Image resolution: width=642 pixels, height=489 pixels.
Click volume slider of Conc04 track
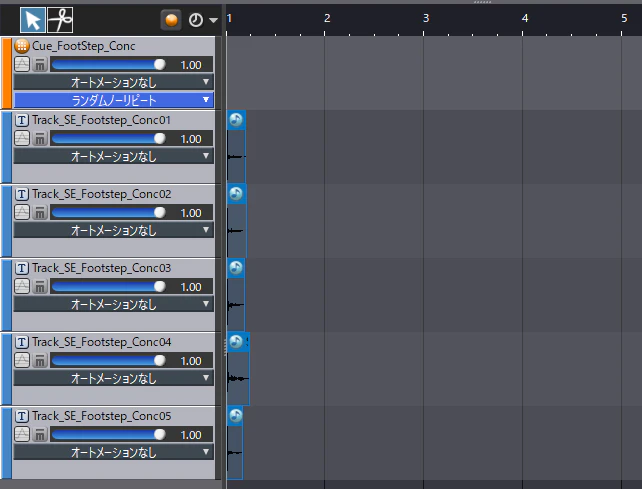click(109, 361)
